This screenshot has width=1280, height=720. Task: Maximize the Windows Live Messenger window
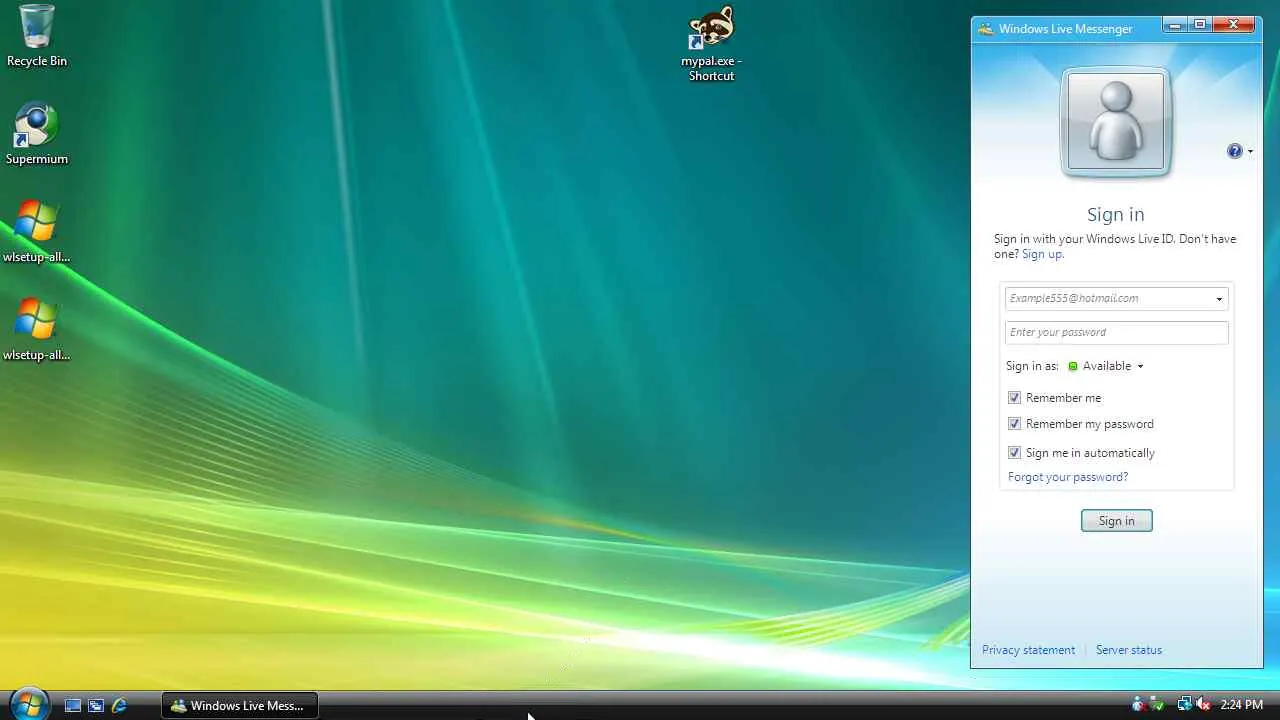[1200, 25]
